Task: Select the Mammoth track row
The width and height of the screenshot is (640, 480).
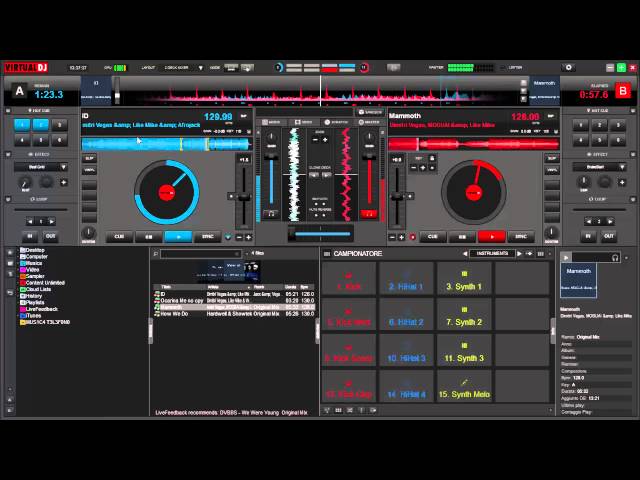Action: pos(234,307)
